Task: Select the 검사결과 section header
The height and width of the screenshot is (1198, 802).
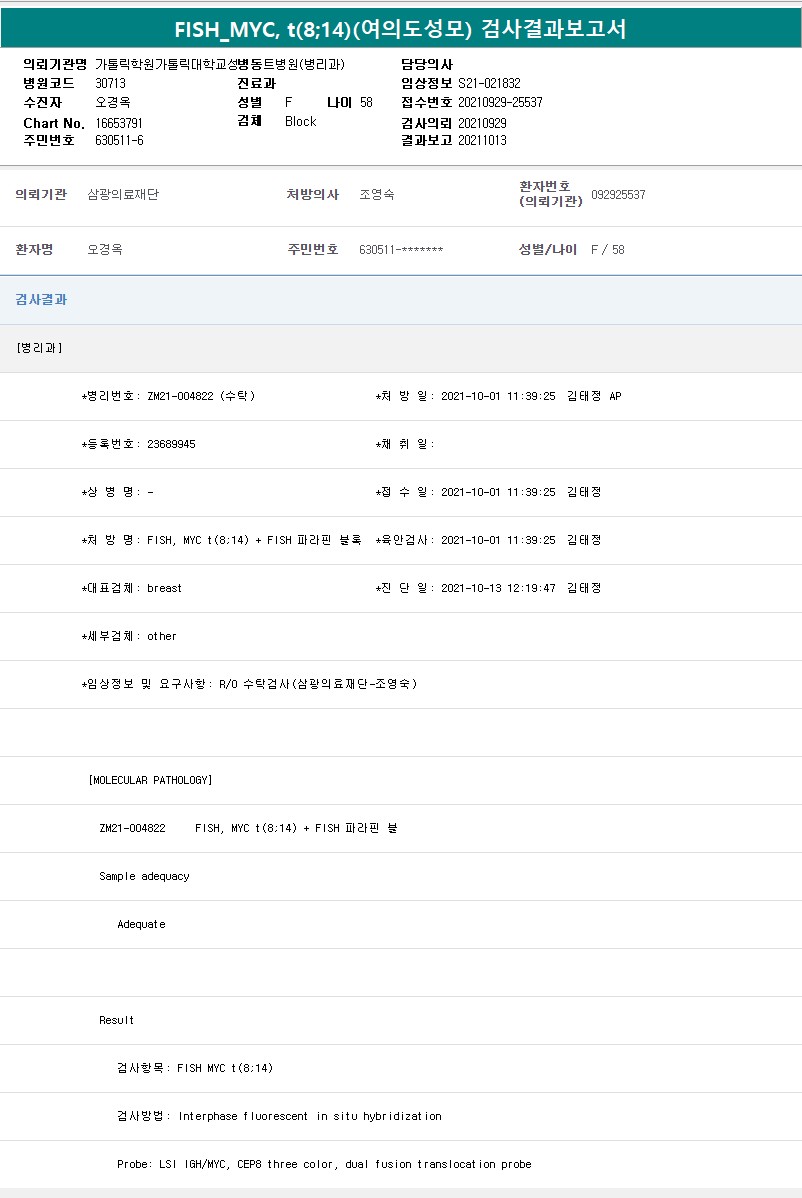Action: (41, 300)
